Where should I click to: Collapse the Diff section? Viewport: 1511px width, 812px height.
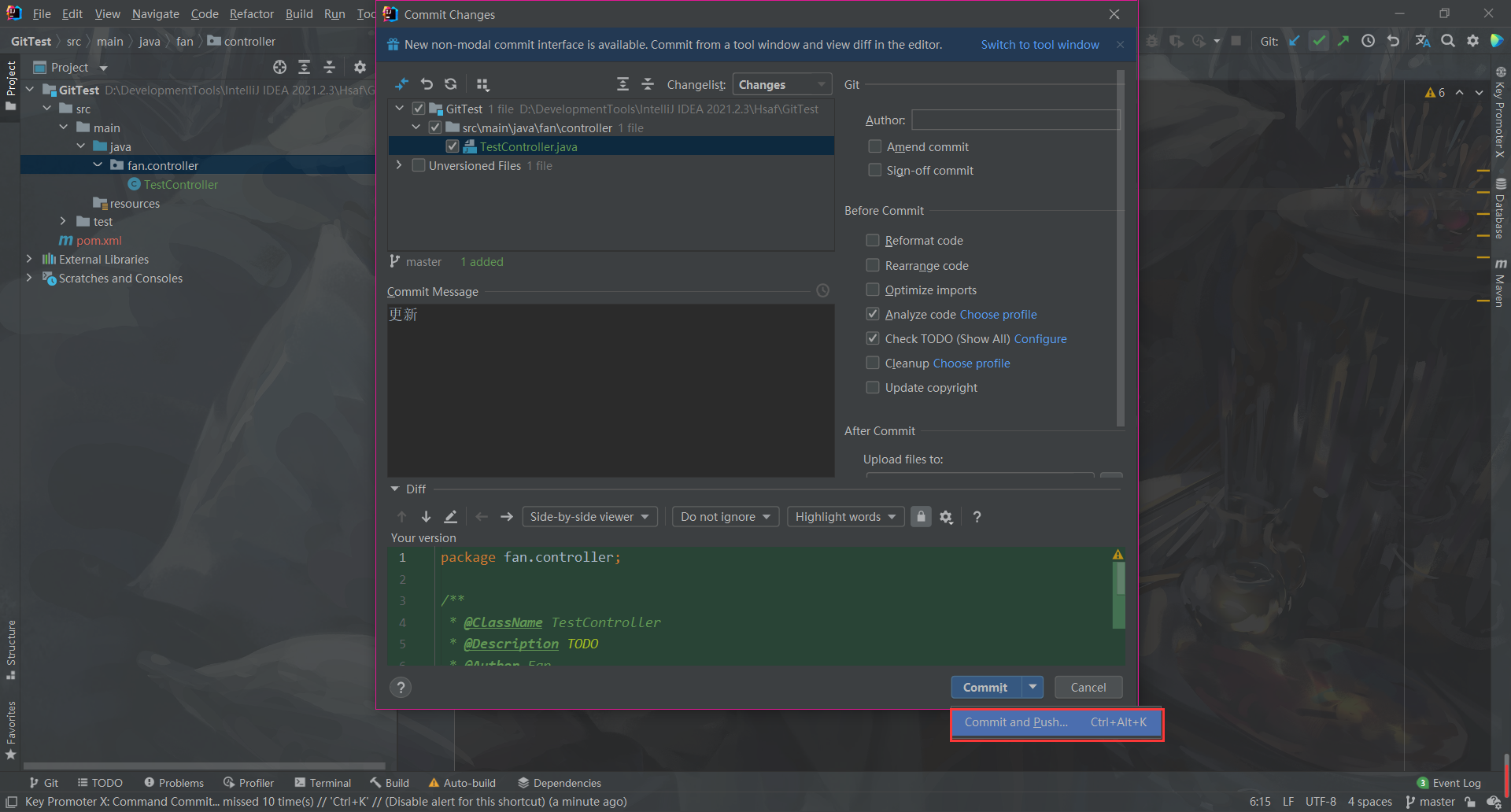[395, 489]
